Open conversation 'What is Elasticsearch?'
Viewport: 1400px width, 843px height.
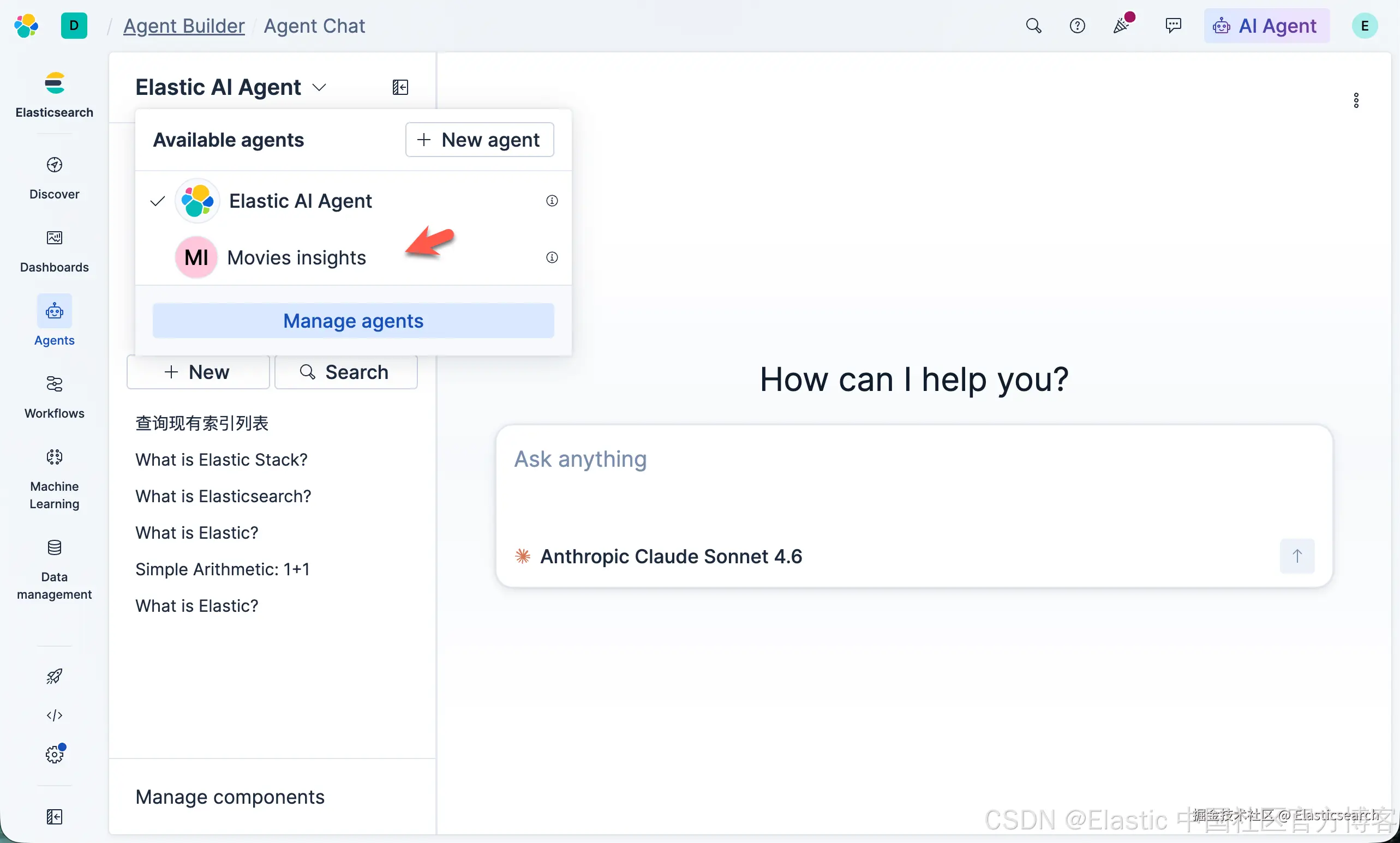(223, 496)
